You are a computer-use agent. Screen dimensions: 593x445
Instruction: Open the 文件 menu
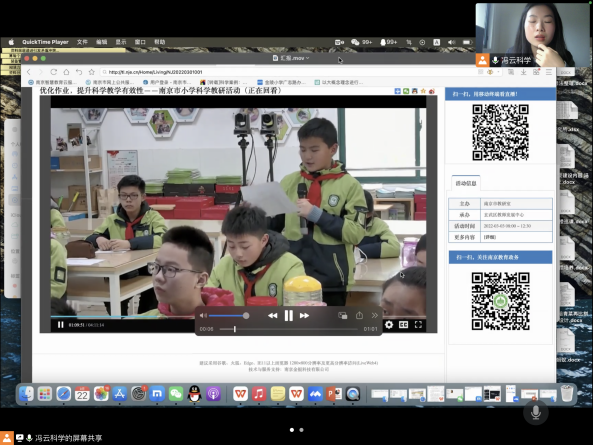[82, 42]
